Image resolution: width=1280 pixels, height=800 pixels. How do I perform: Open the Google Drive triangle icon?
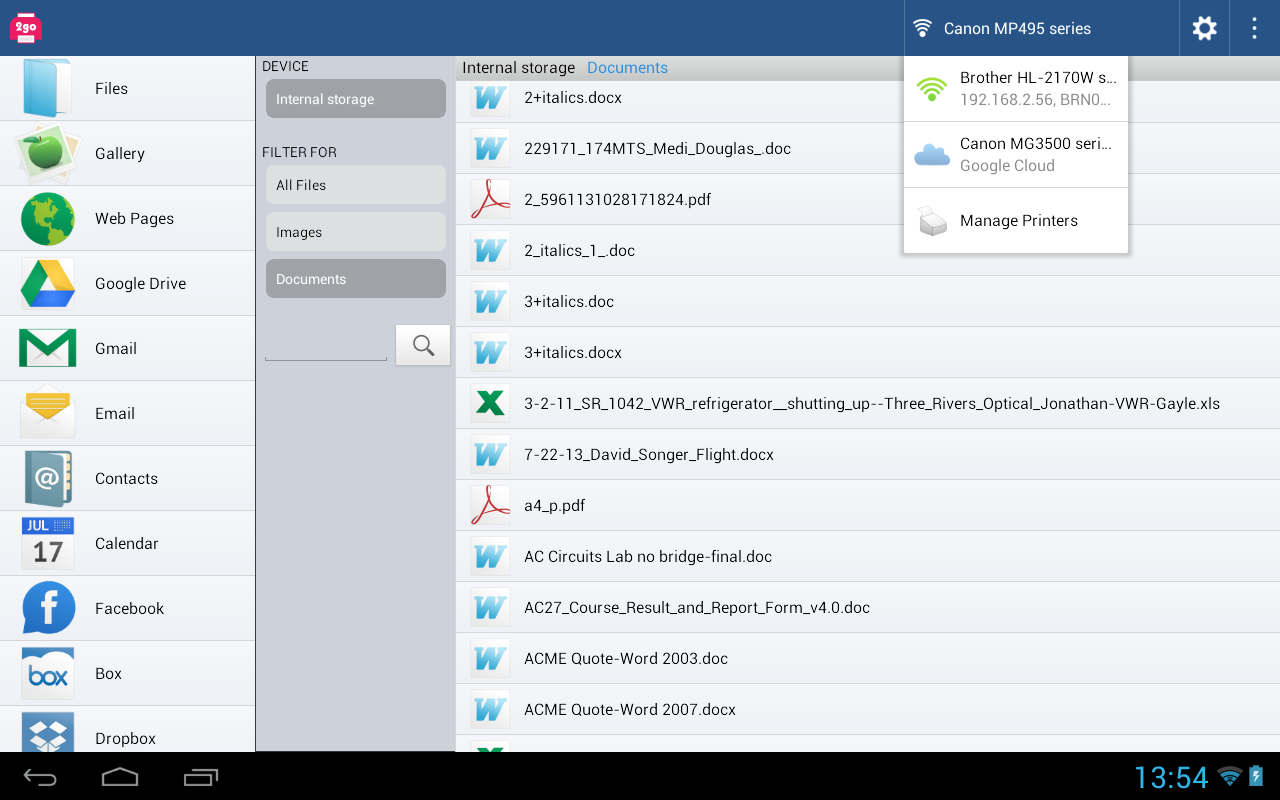point(47,283)
